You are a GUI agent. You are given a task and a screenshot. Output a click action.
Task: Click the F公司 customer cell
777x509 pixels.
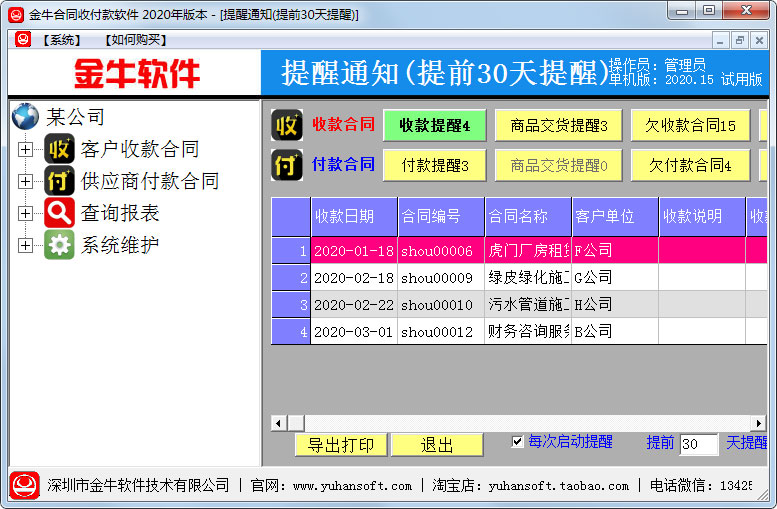[615, 251]
